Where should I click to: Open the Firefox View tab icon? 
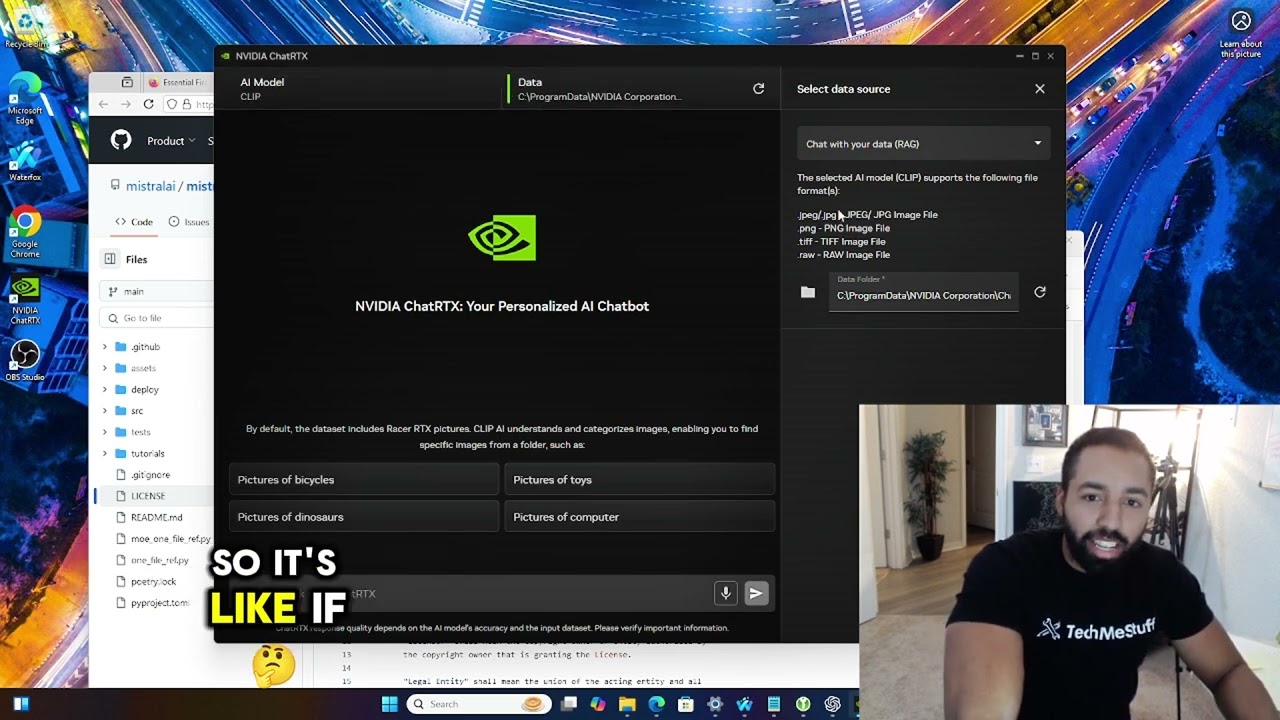[x=127, y=82]
